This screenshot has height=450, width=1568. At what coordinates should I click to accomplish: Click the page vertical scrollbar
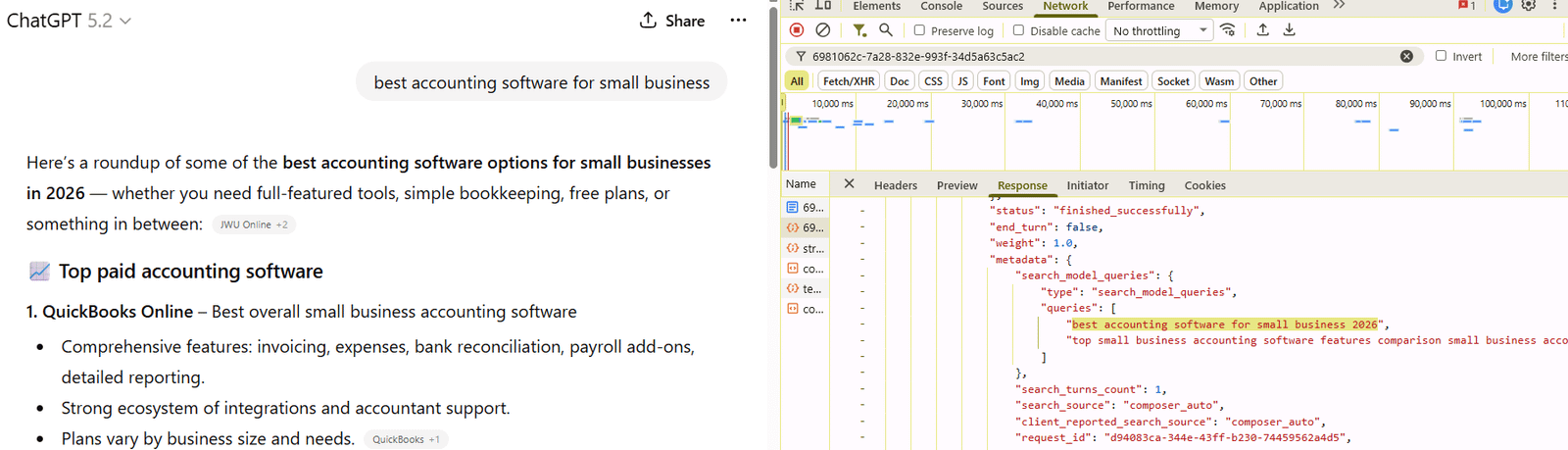772,88
